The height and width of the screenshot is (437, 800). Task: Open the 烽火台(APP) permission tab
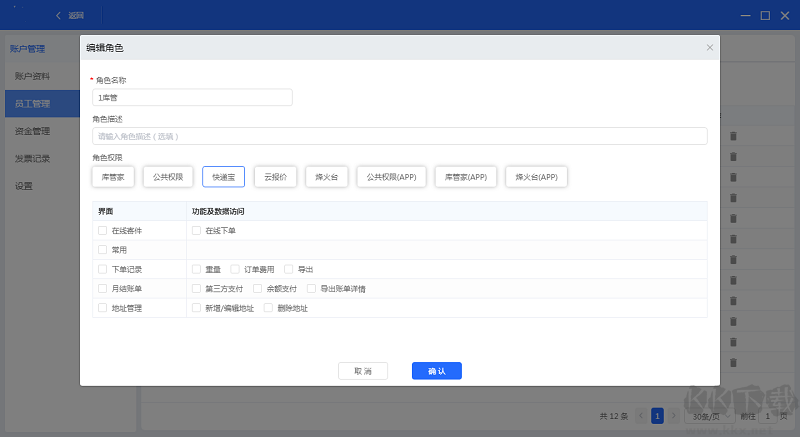tap(536, 177)
